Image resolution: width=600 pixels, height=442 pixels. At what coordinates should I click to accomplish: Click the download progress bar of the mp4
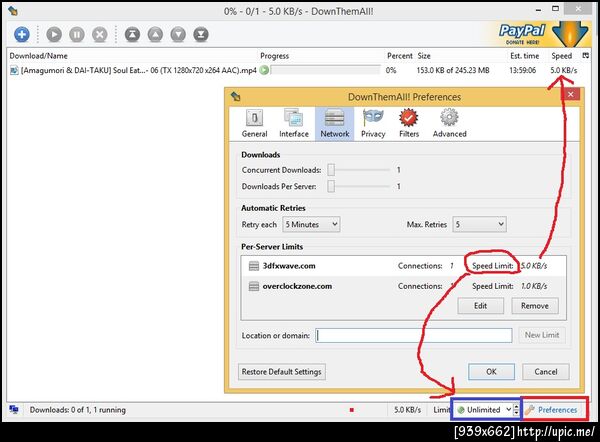(x=325, y=70)
